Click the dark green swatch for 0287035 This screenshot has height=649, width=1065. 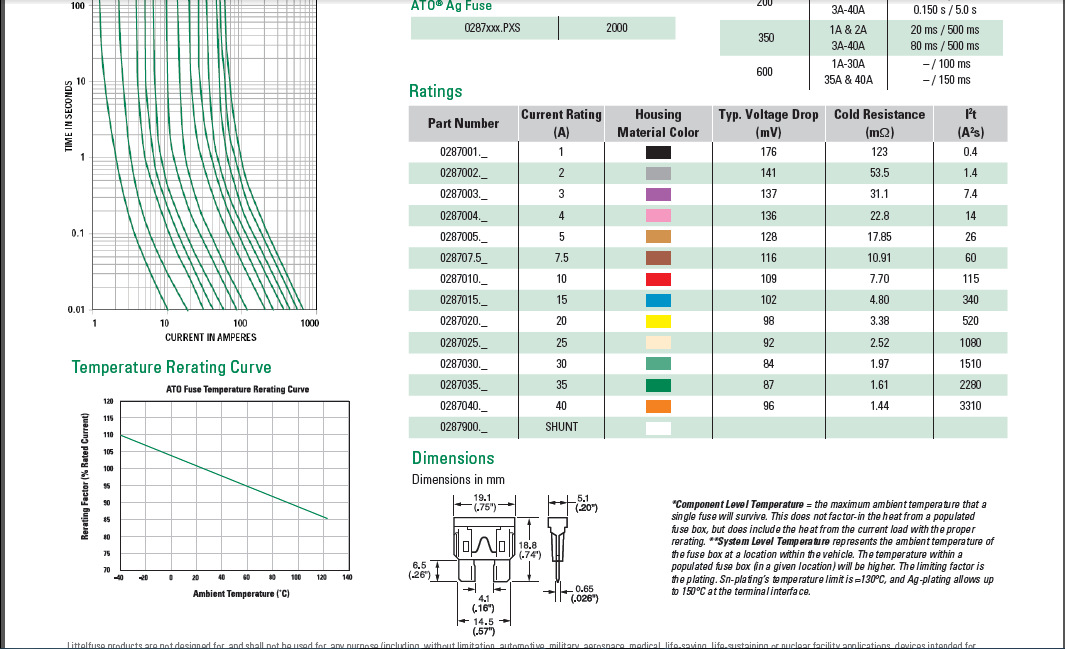658,385
